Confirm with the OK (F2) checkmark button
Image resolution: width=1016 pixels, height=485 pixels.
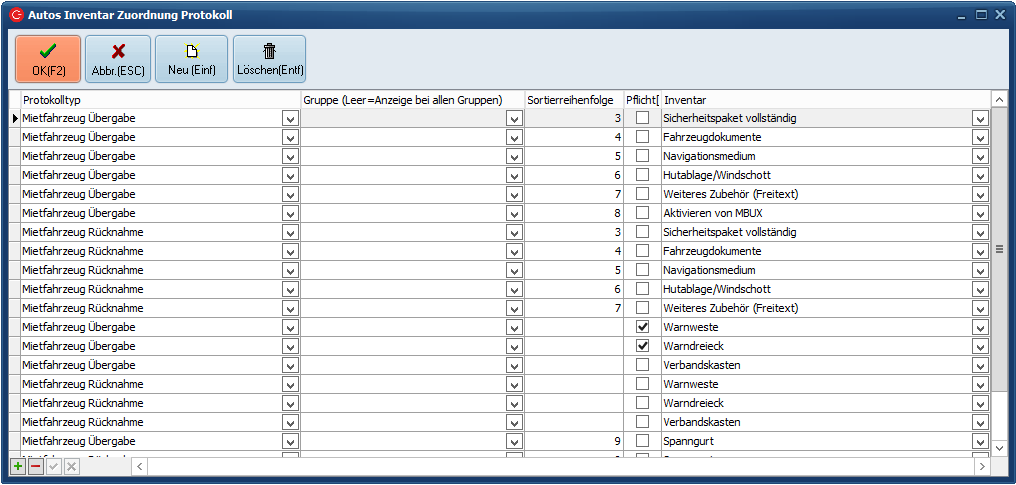tap(48, 59)
